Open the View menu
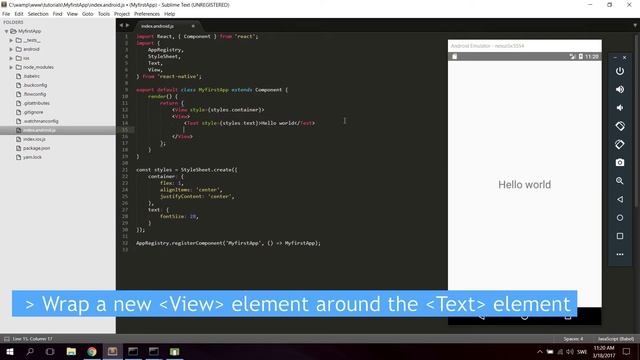The image size is (640, 360). [72, 14]
